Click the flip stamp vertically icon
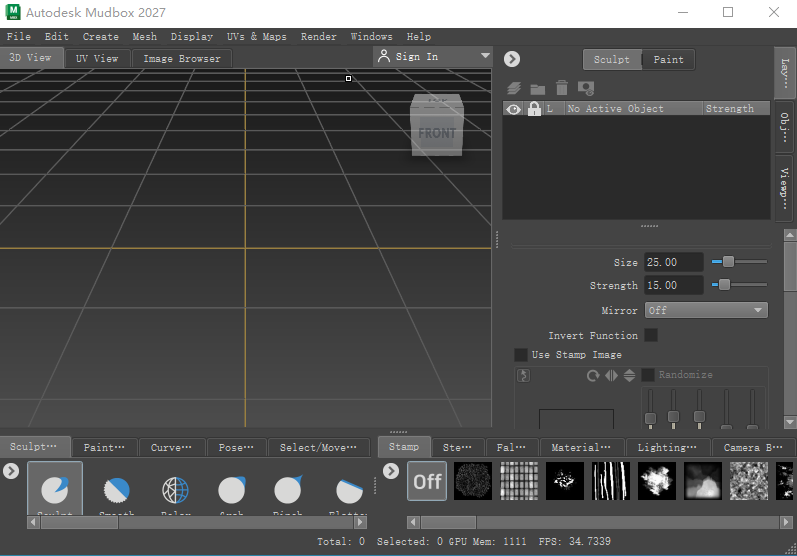This screenshot has height=556, width=797. [629, 376]
